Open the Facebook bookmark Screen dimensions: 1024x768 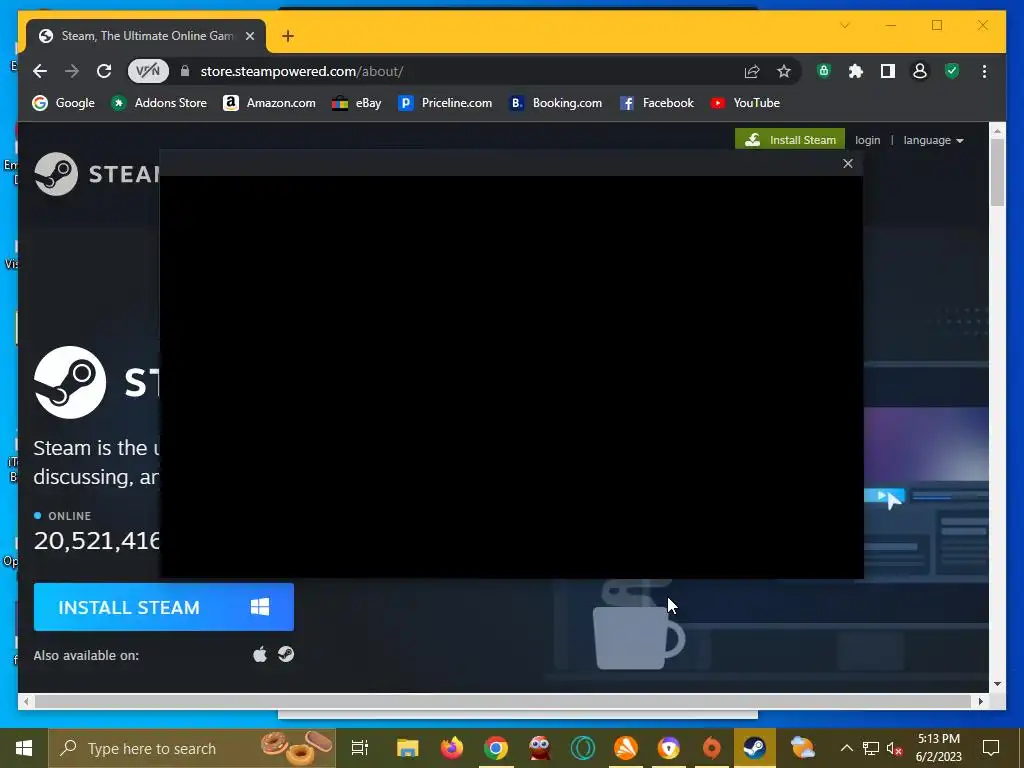(656, 103)
